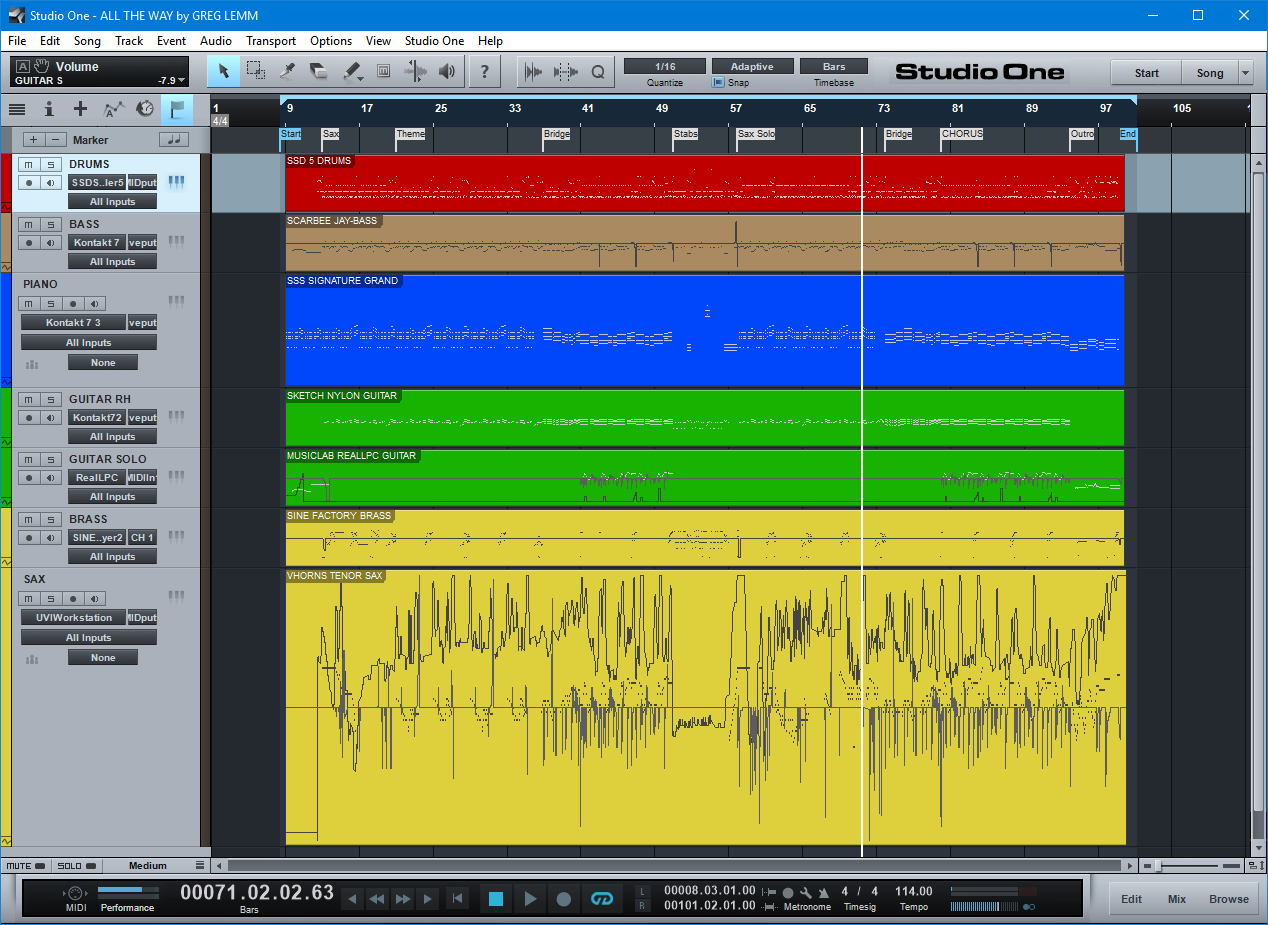Screen dimensions: 1268x925
Task: Click the fast forward transport icon
Action: (403, 899)
